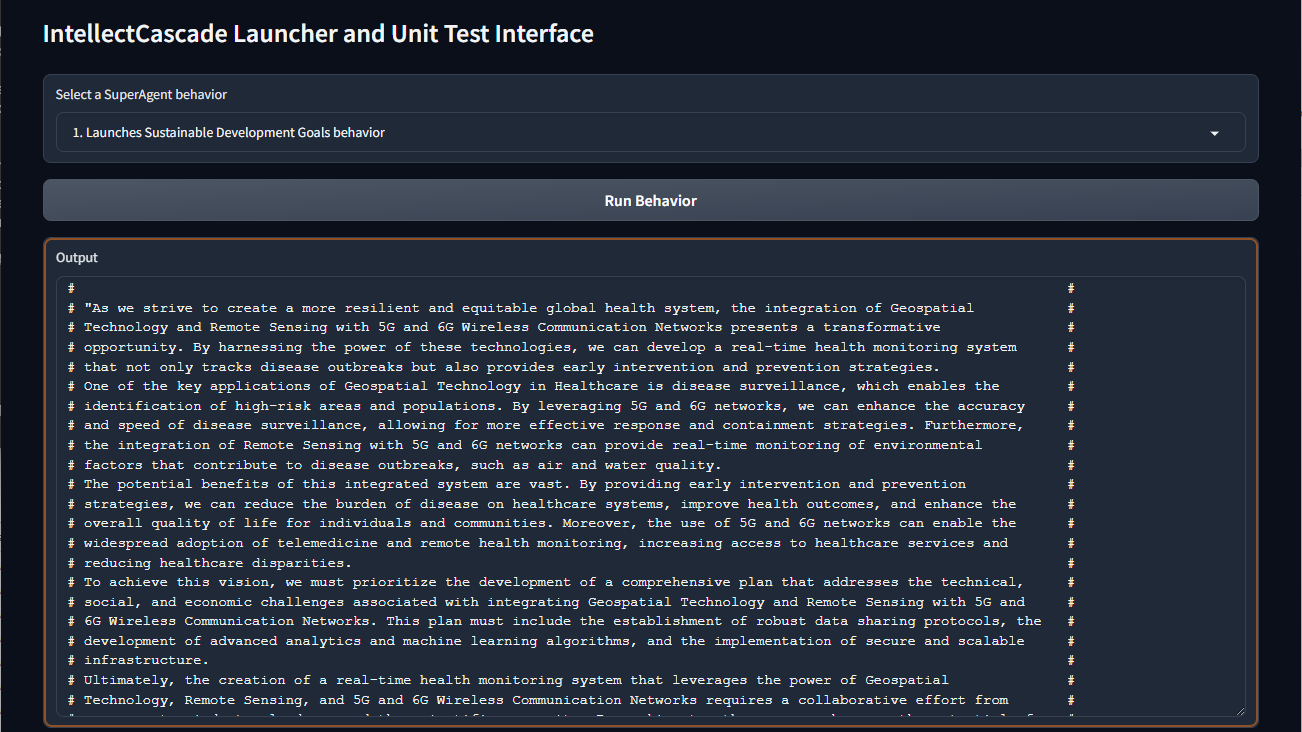
Task: Click the line starting 'Ultimately, the creation'
Action: coord(515,680)
